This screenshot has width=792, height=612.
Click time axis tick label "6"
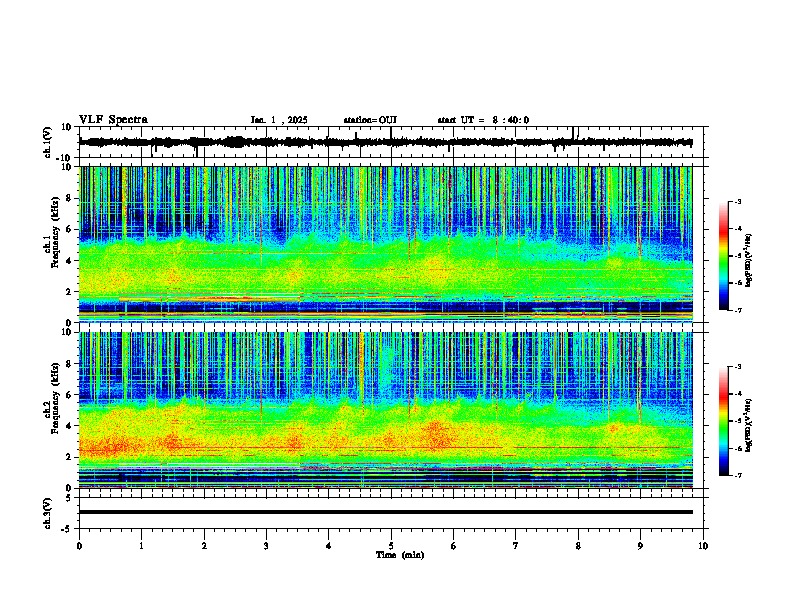454,546
